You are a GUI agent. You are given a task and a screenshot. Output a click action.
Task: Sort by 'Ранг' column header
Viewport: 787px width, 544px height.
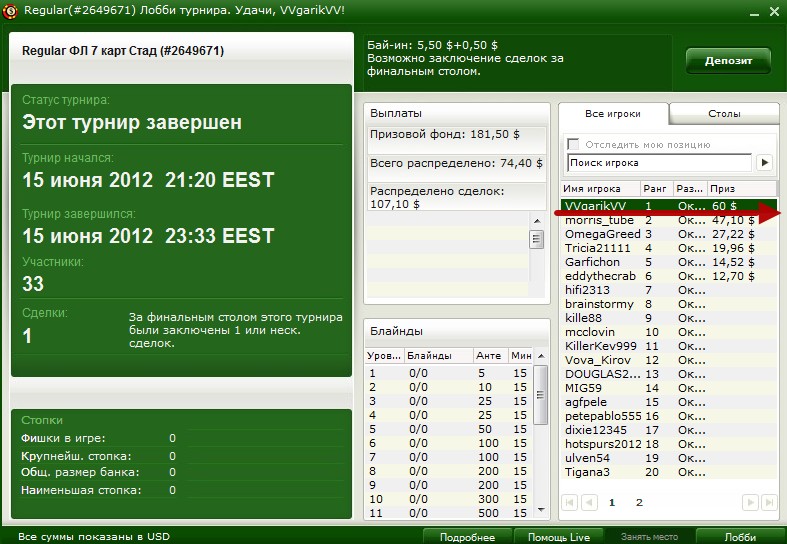pyautogui.click(x=657, y=189)
